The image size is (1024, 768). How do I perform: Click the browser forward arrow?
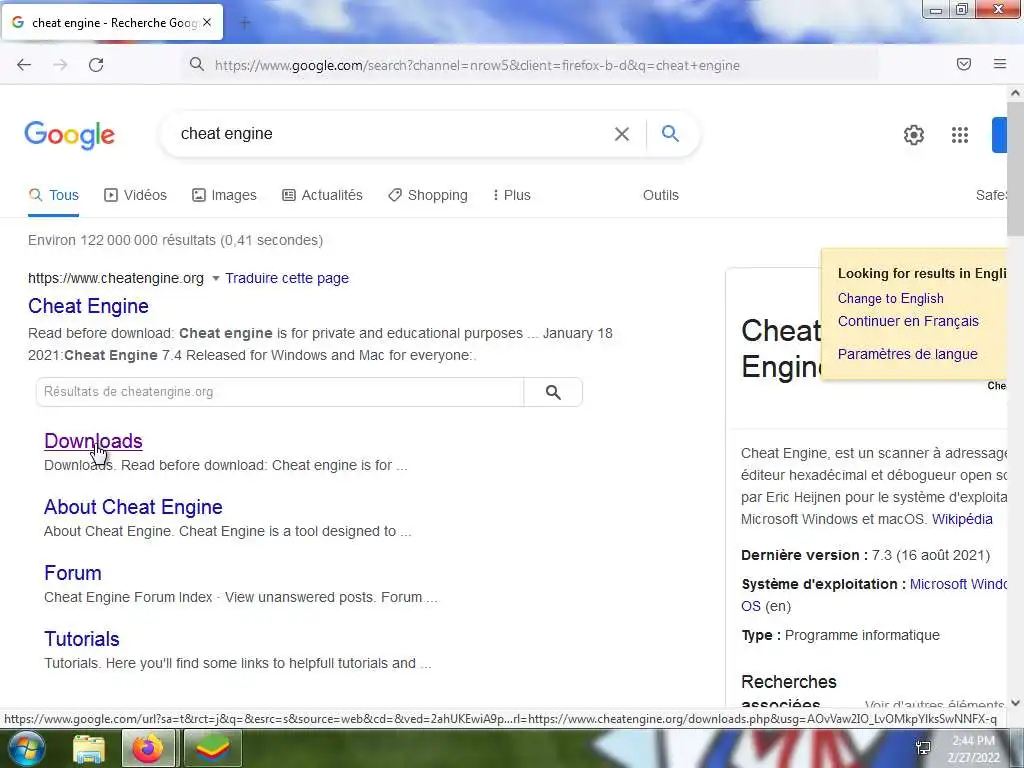[x=60, y=65]
